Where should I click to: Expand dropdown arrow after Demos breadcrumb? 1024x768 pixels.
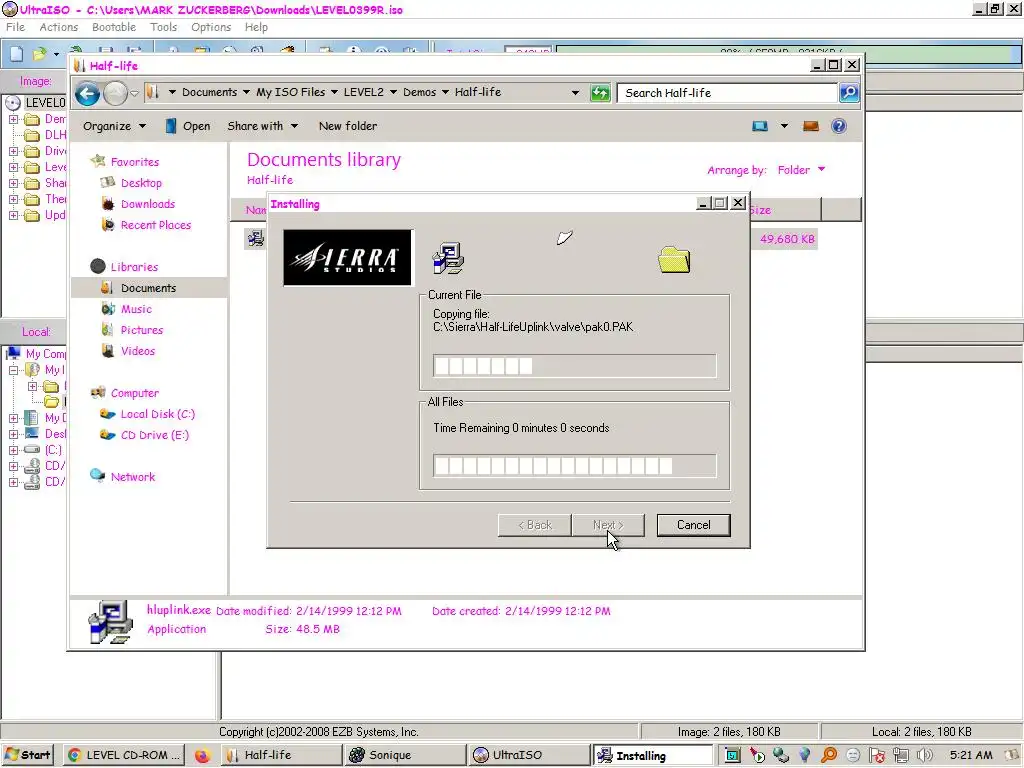click(x=445, y=92)
